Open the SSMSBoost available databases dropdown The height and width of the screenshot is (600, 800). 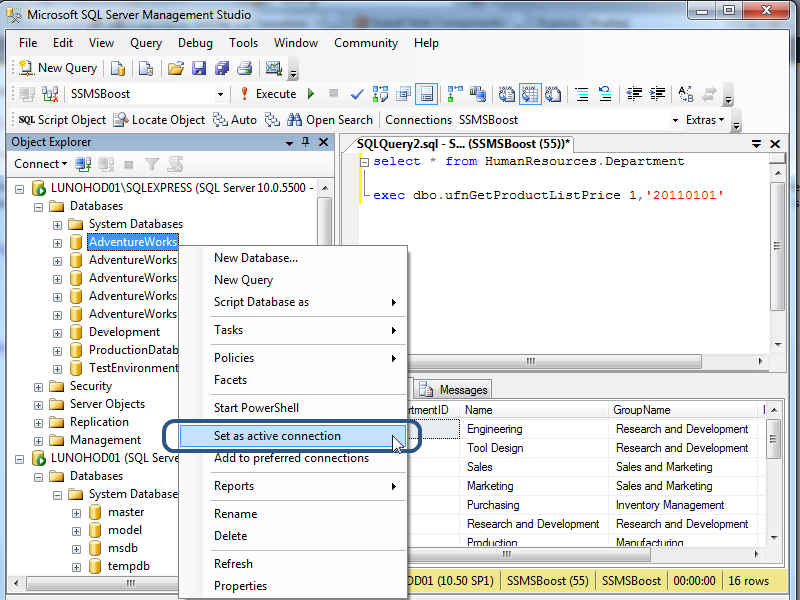220,94
